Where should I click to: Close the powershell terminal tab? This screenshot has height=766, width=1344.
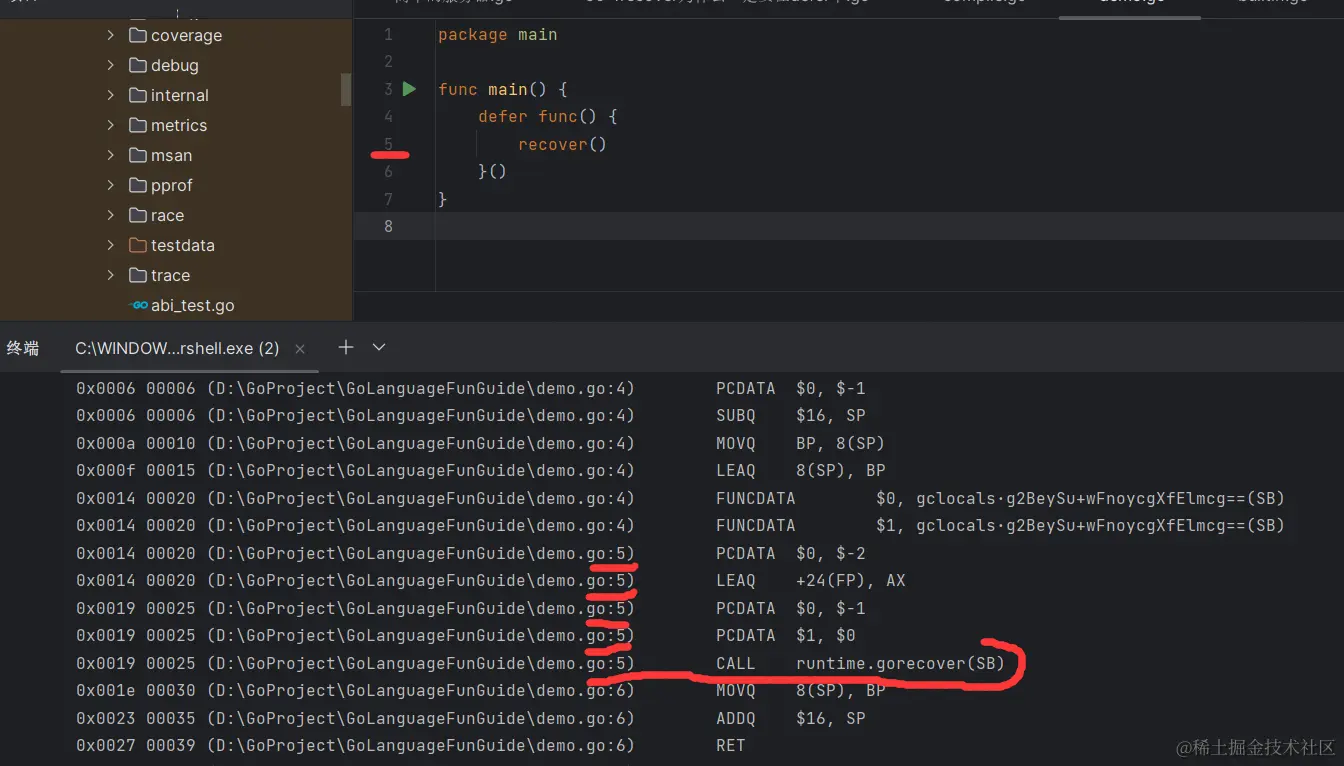[x=300, y=349]
